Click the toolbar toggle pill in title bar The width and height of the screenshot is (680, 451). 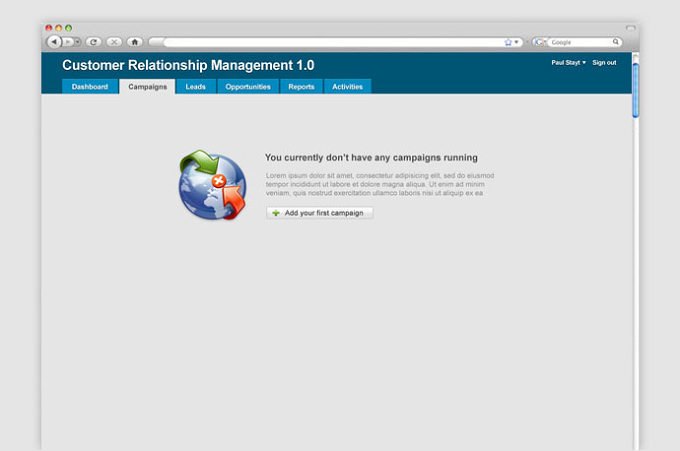click(x=630, y=28)
